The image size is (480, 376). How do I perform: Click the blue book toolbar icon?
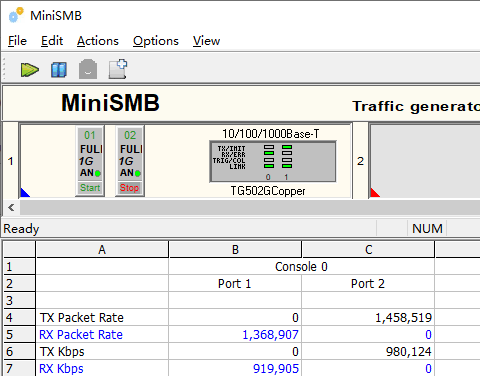point(59,70)
